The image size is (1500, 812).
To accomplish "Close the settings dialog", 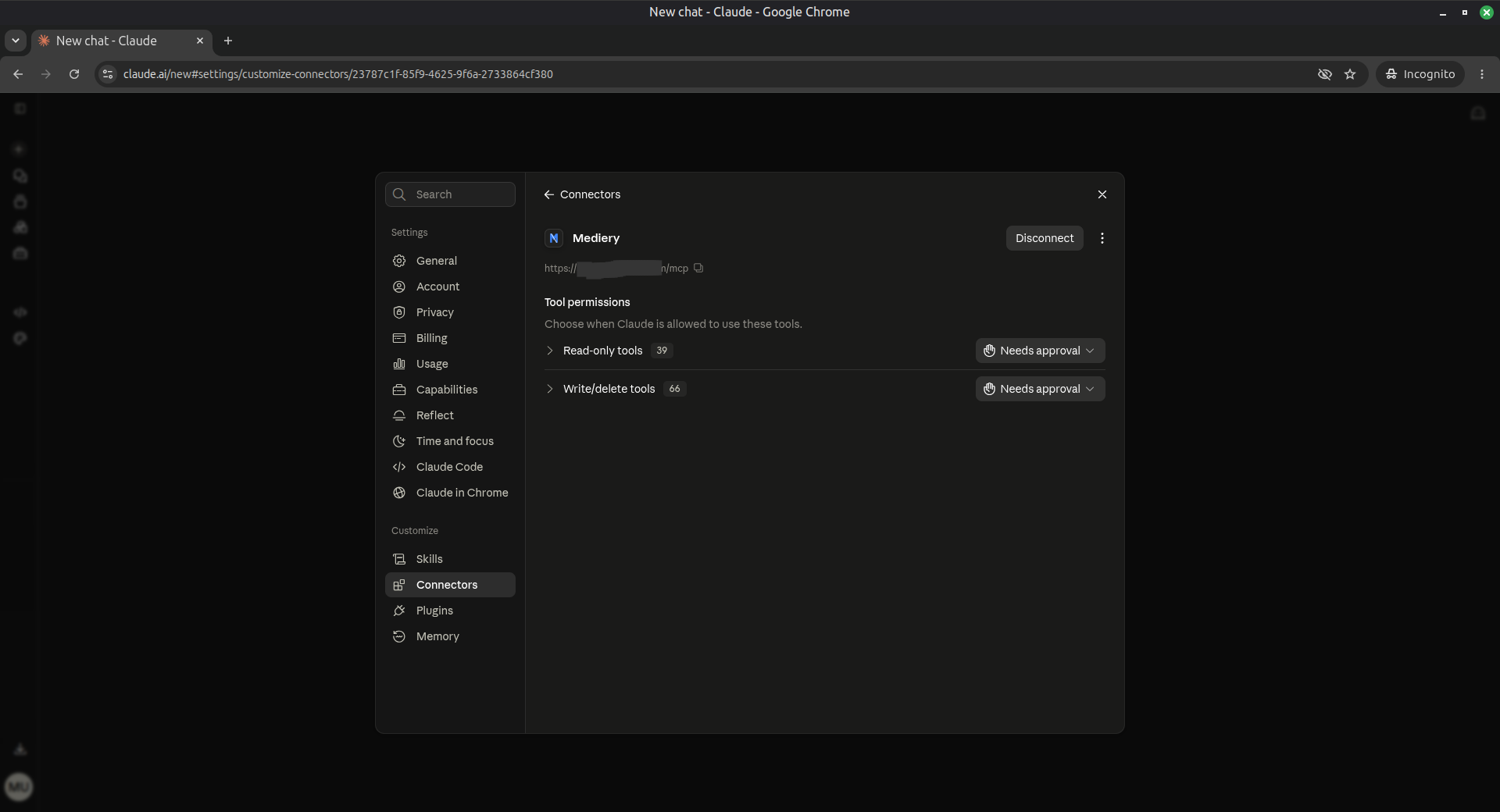I will [x=1102, y=194].
